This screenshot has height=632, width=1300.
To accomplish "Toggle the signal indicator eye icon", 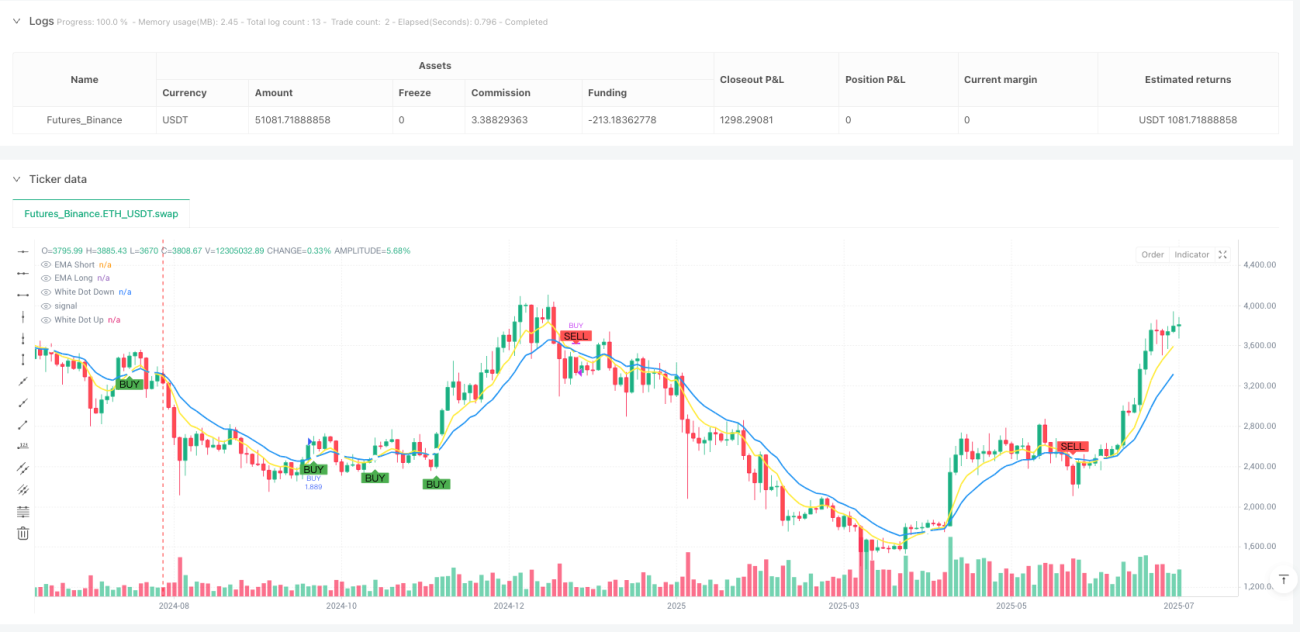I will 46,306.
